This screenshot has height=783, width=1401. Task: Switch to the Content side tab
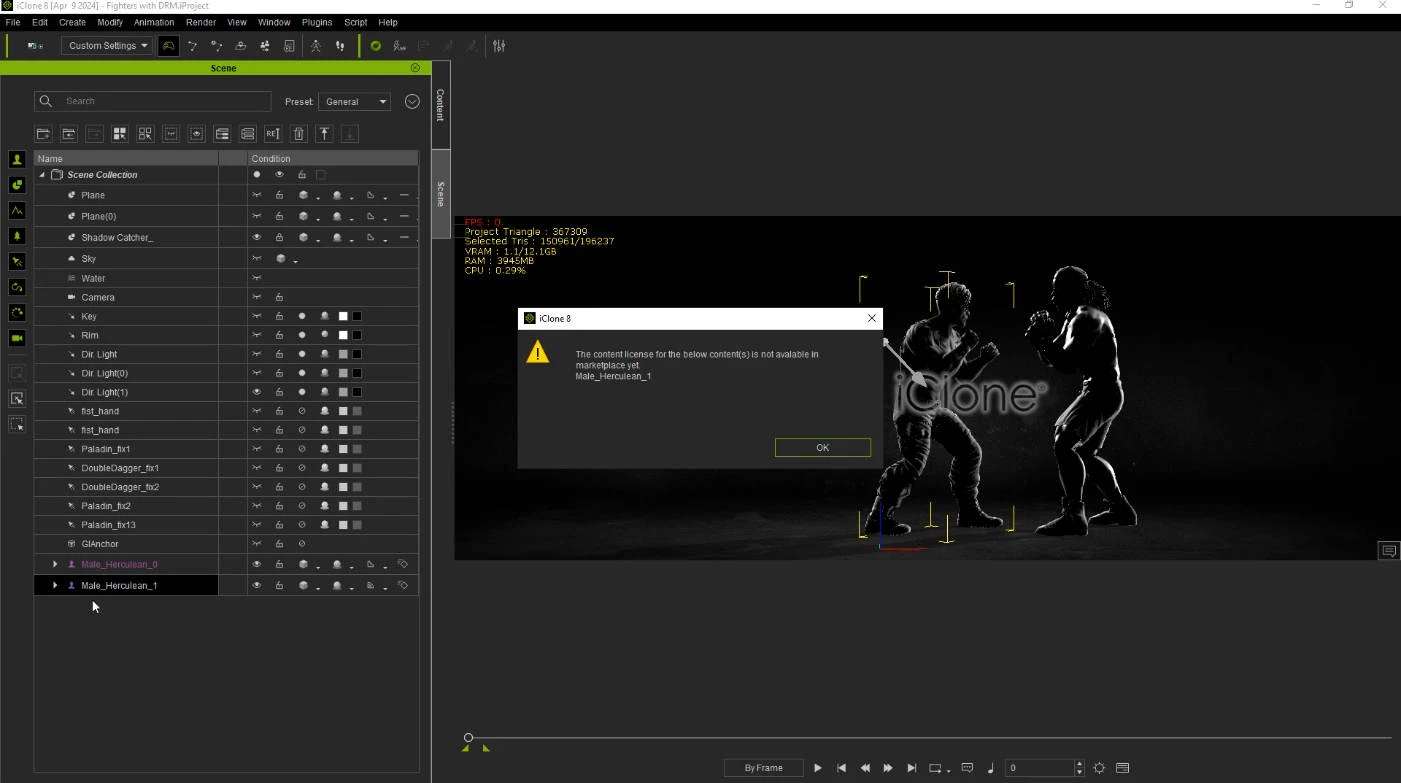point(440,105)
